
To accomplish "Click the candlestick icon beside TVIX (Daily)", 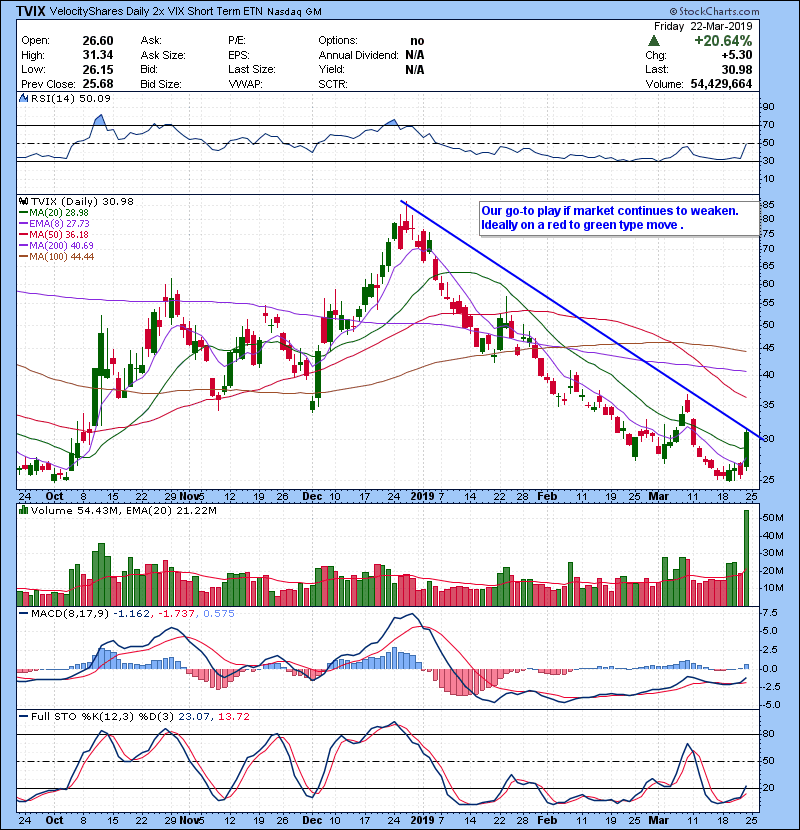I will click(23, 202).
